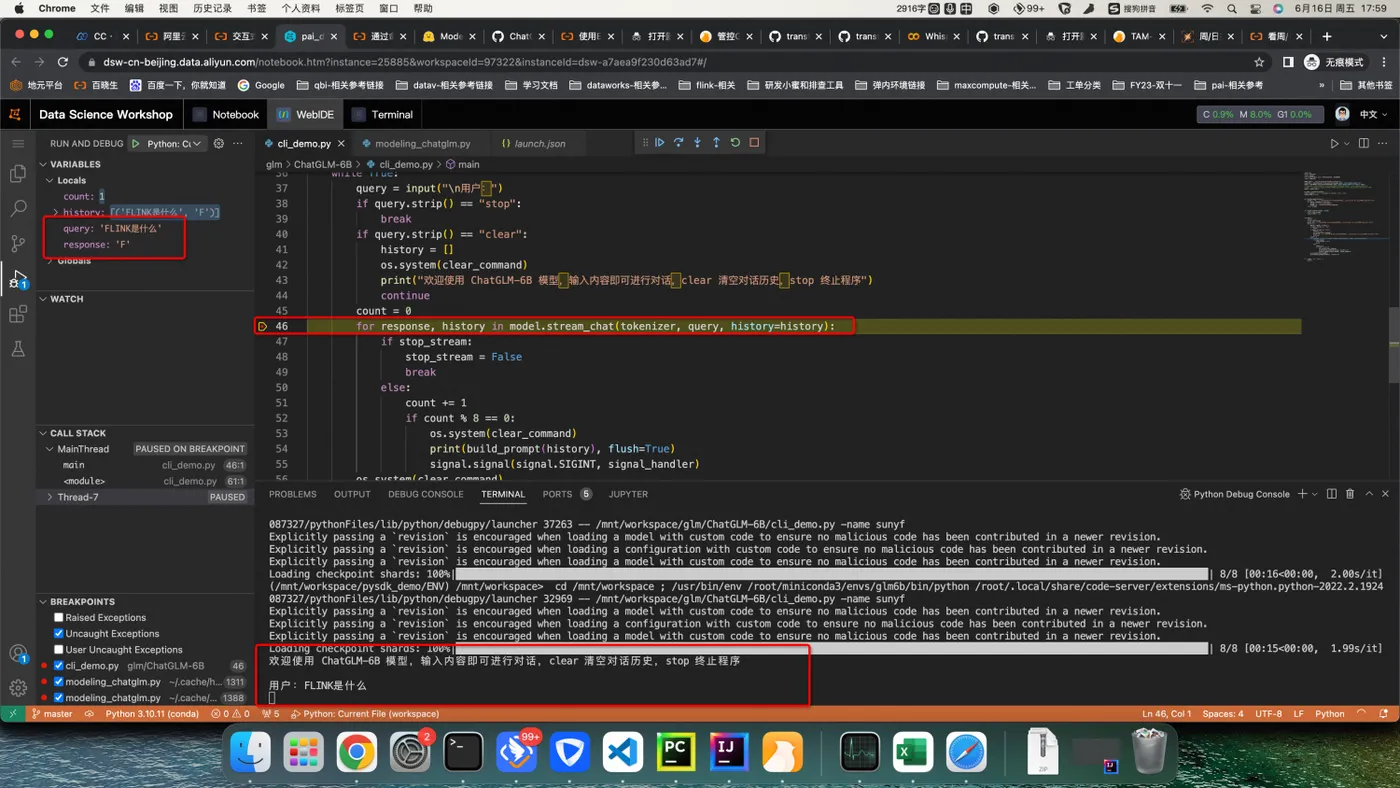1400x788 pixels.
Task: Switch to the top Terminal tab
Action: point(383,114)
